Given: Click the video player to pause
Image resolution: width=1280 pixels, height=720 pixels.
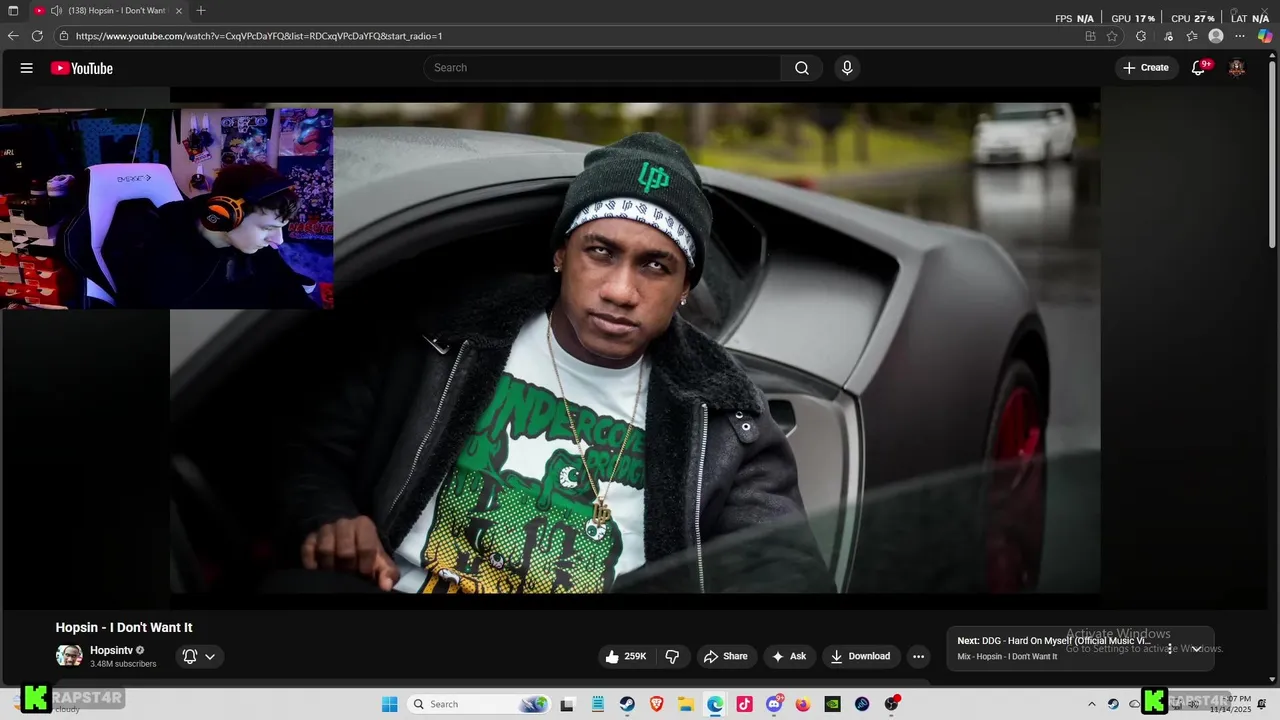Looking at the screenshot, I should tap(635, 348).
